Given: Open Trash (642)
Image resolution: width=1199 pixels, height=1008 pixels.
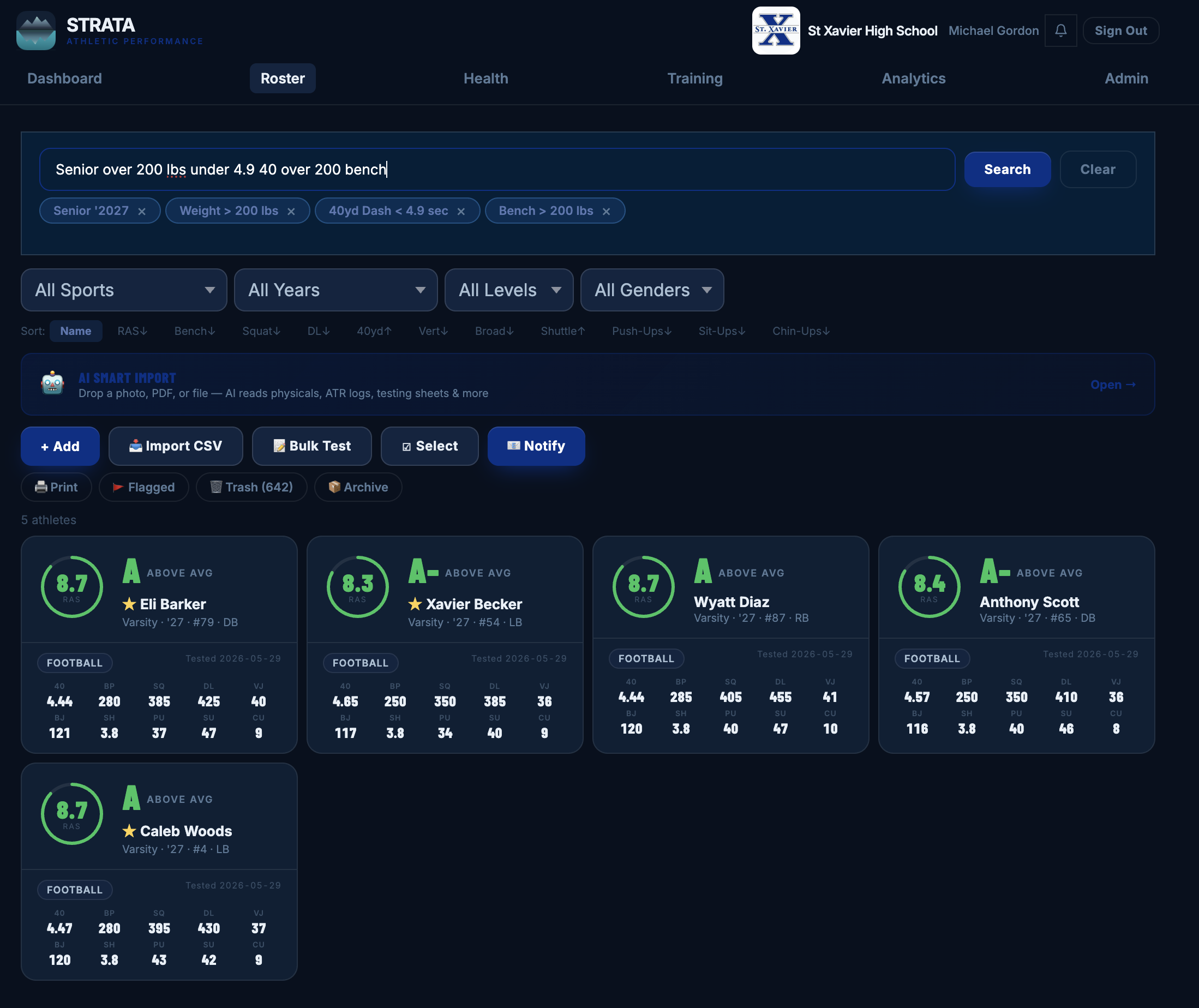Looking at the screenshot, I should pos(251,488).
